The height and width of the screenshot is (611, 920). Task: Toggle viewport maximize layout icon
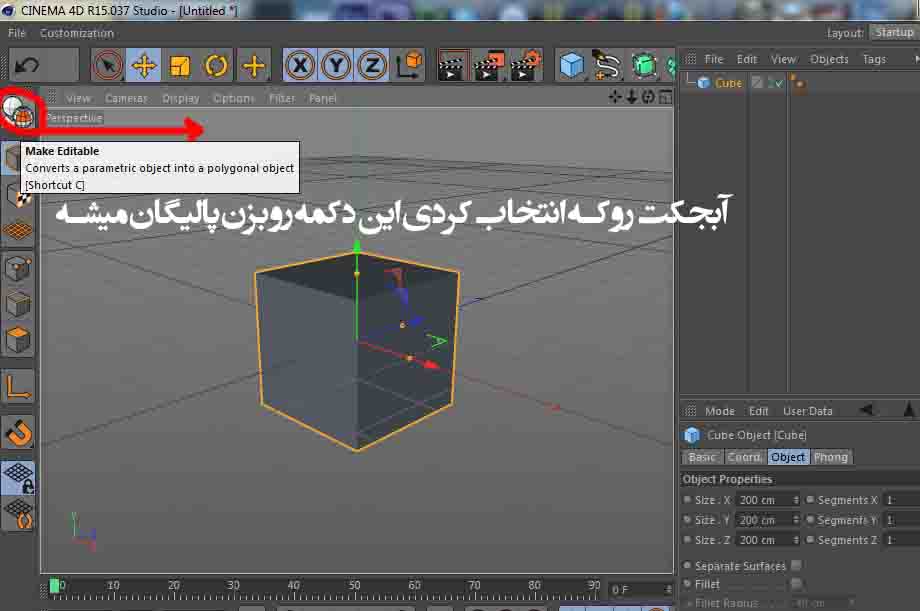[x=665, y=97]
